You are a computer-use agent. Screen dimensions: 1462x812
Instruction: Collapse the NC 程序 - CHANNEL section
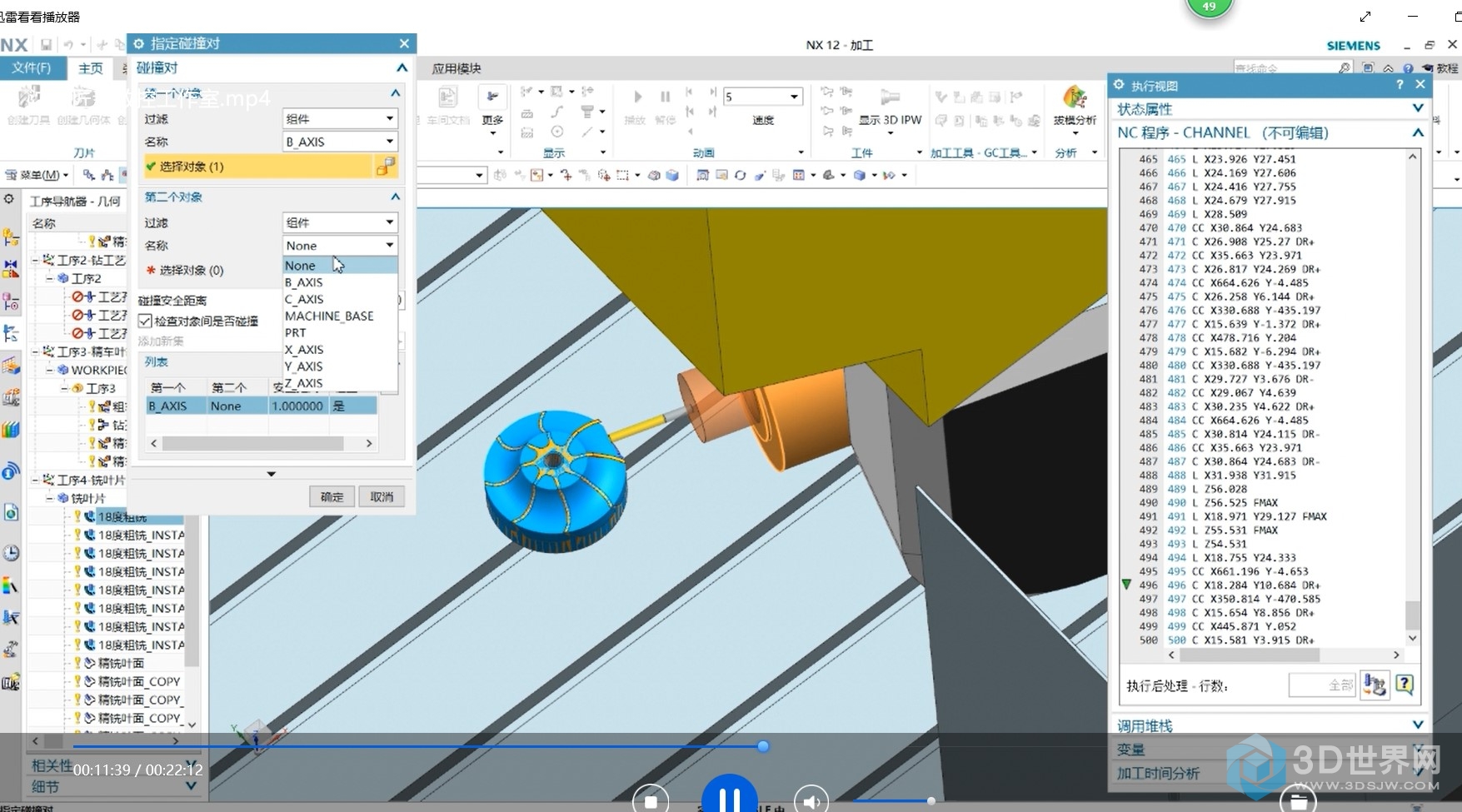(x=1418, y=132)
